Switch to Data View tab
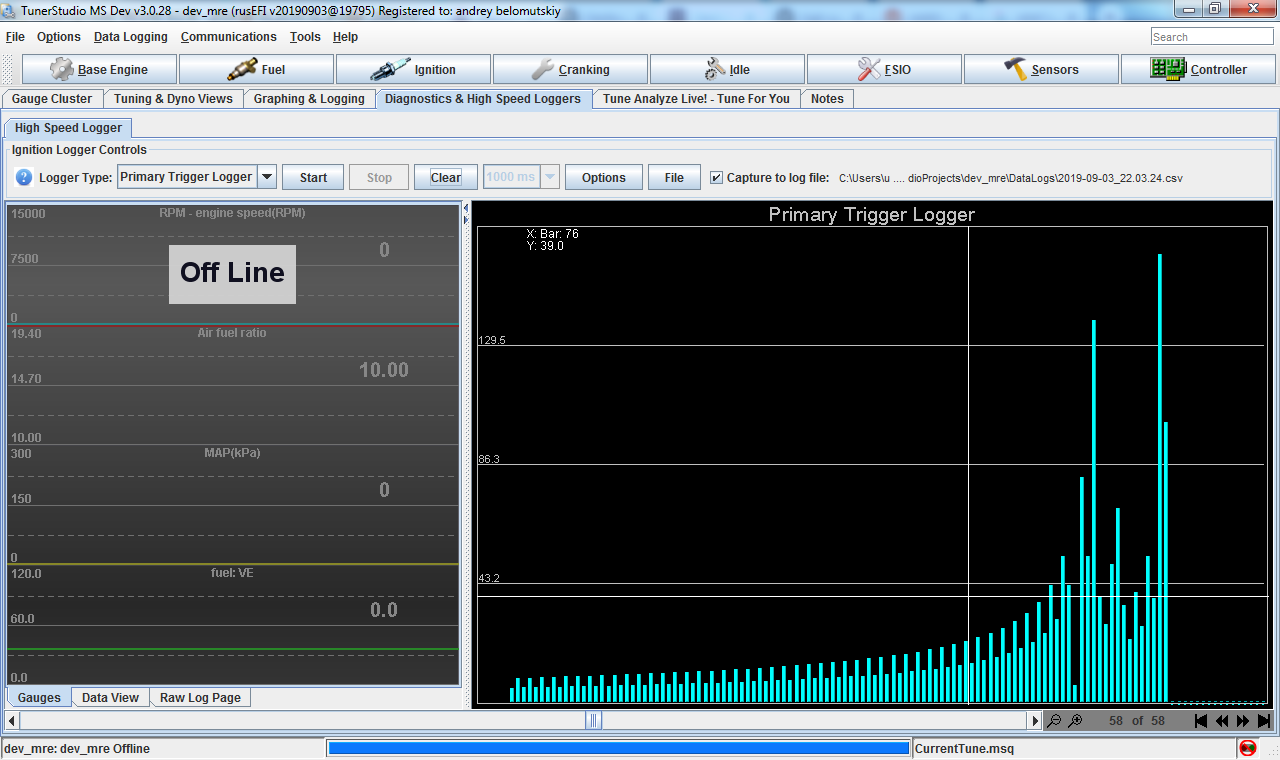The image size is (1280, 760). pos(110,698)
